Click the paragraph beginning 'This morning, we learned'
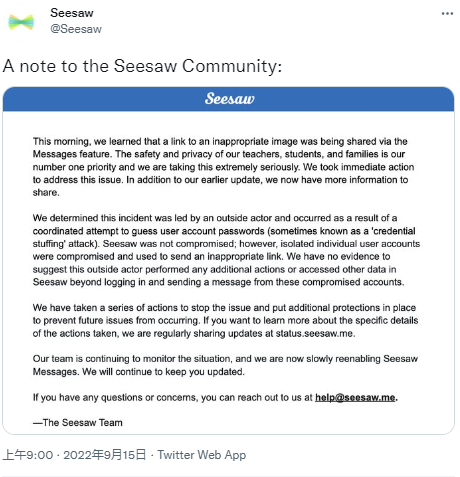The height and width of the screenshot is (477, 460). (x=223, y=167)
